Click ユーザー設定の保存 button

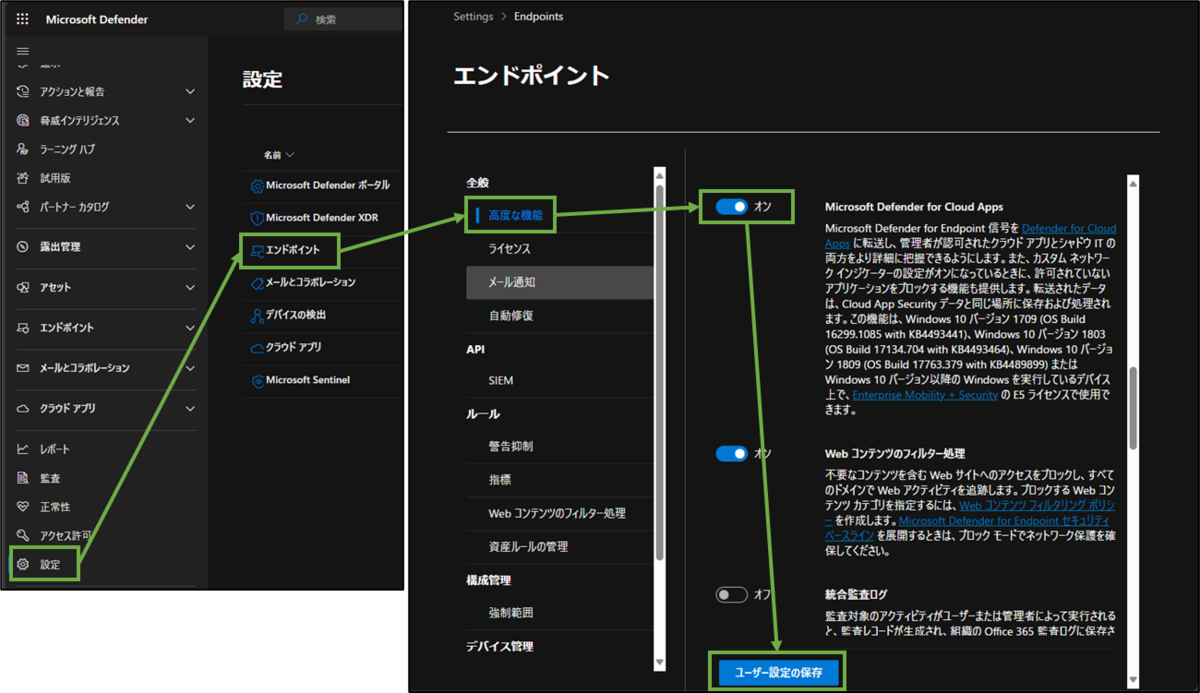(779, 673)
